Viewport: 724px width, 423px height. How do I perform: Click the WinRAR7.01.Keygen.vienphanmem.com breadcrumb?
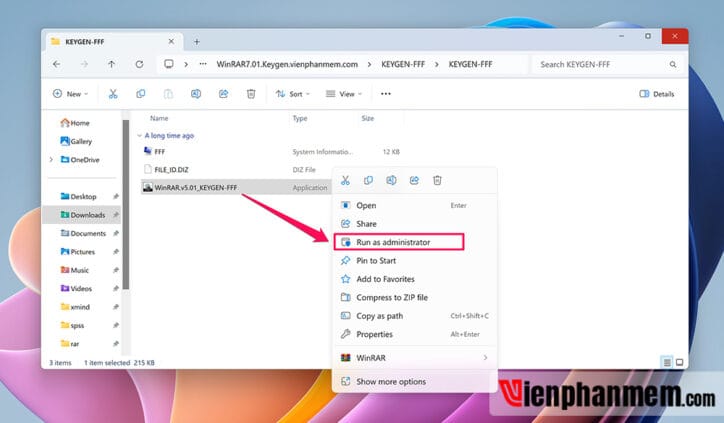click(x=287, y=64)
